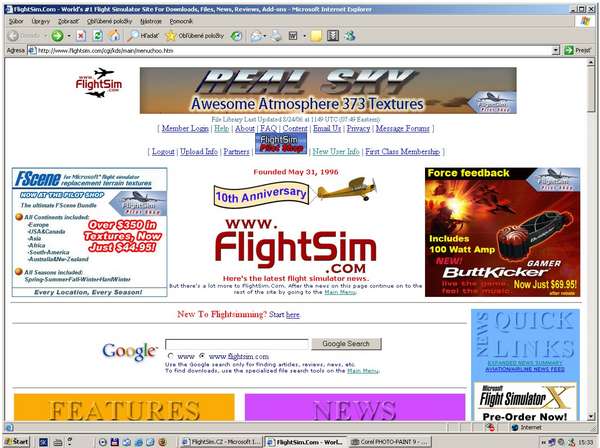600x448 pixels.
Task: Open Search with the Hľadať magnifier icon
Action: tap(144, 36)
